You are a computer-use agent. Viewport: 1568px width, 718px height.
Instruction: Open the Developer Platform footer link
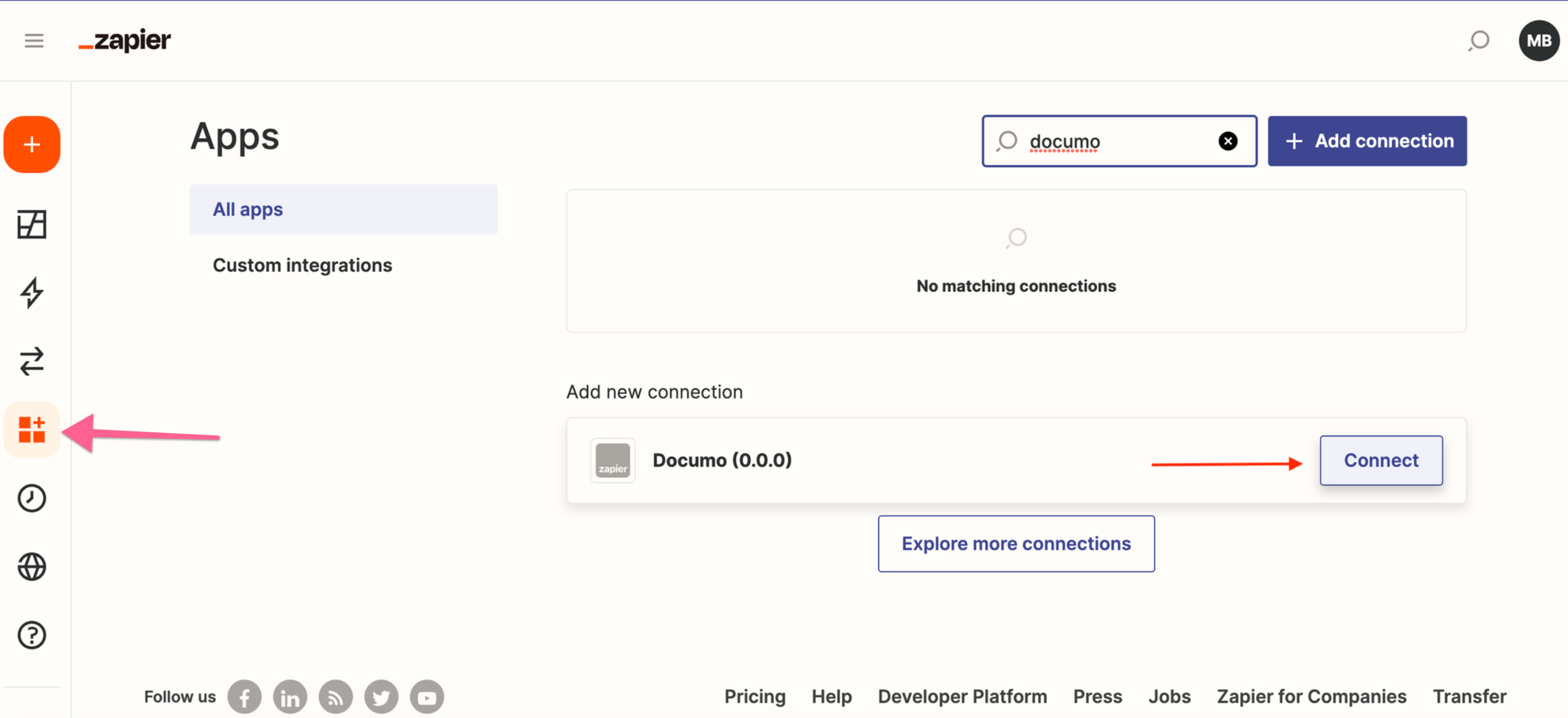pyautogui.click(x=963, y=696)
